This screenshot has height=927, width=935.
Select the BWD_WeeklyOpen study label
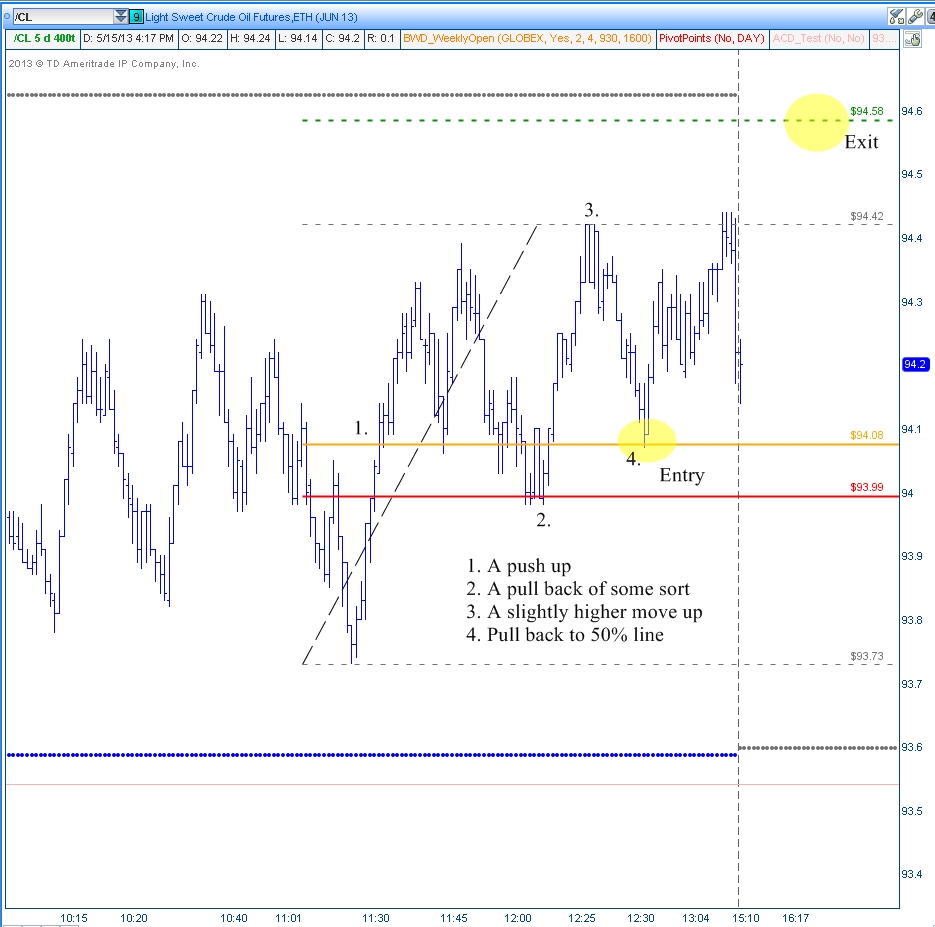527,38
